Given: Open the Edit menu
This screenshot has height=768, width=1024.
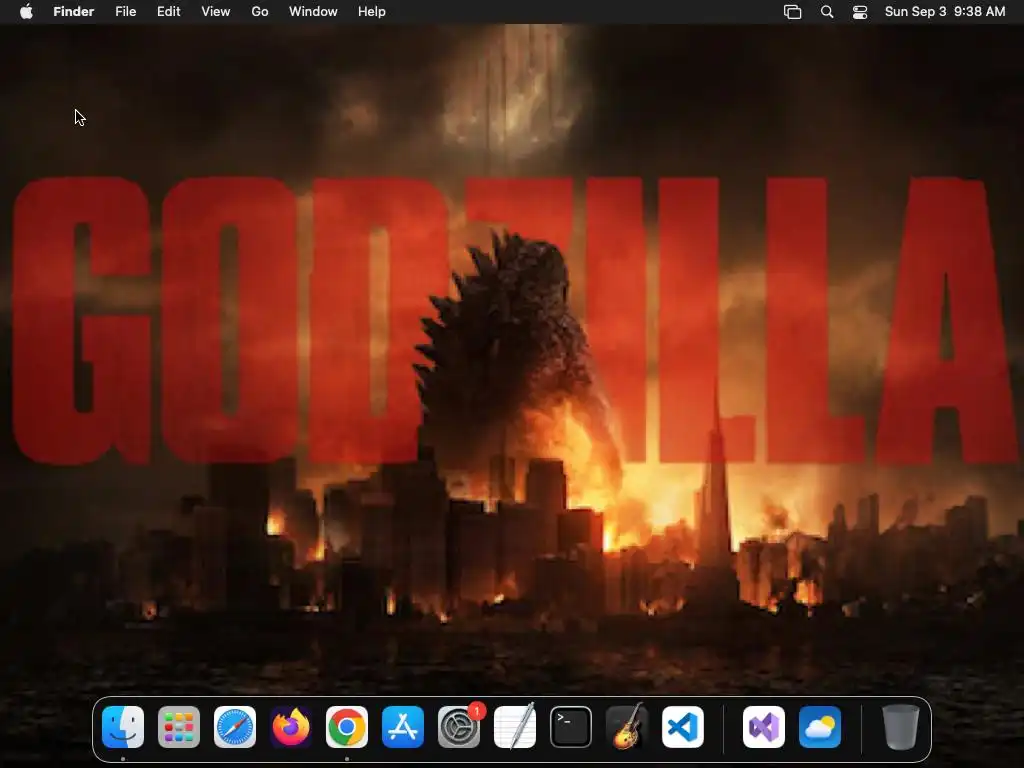Looking at the screenshot, I should 168,12.
